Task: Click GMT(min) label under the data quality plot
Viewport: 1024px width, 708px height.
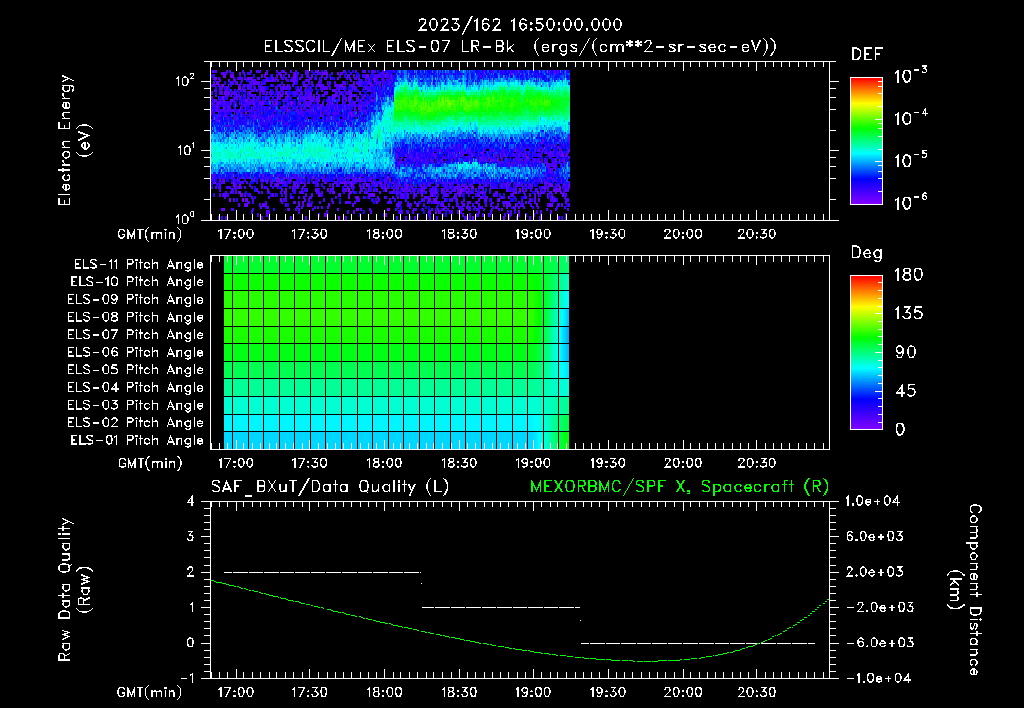Action: [150, 692]
